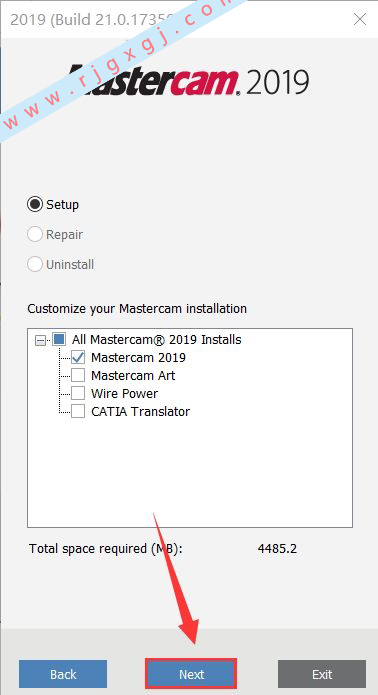The image size is (378, 695).
Task: Select the Wire Power text label
Action: 125,394
